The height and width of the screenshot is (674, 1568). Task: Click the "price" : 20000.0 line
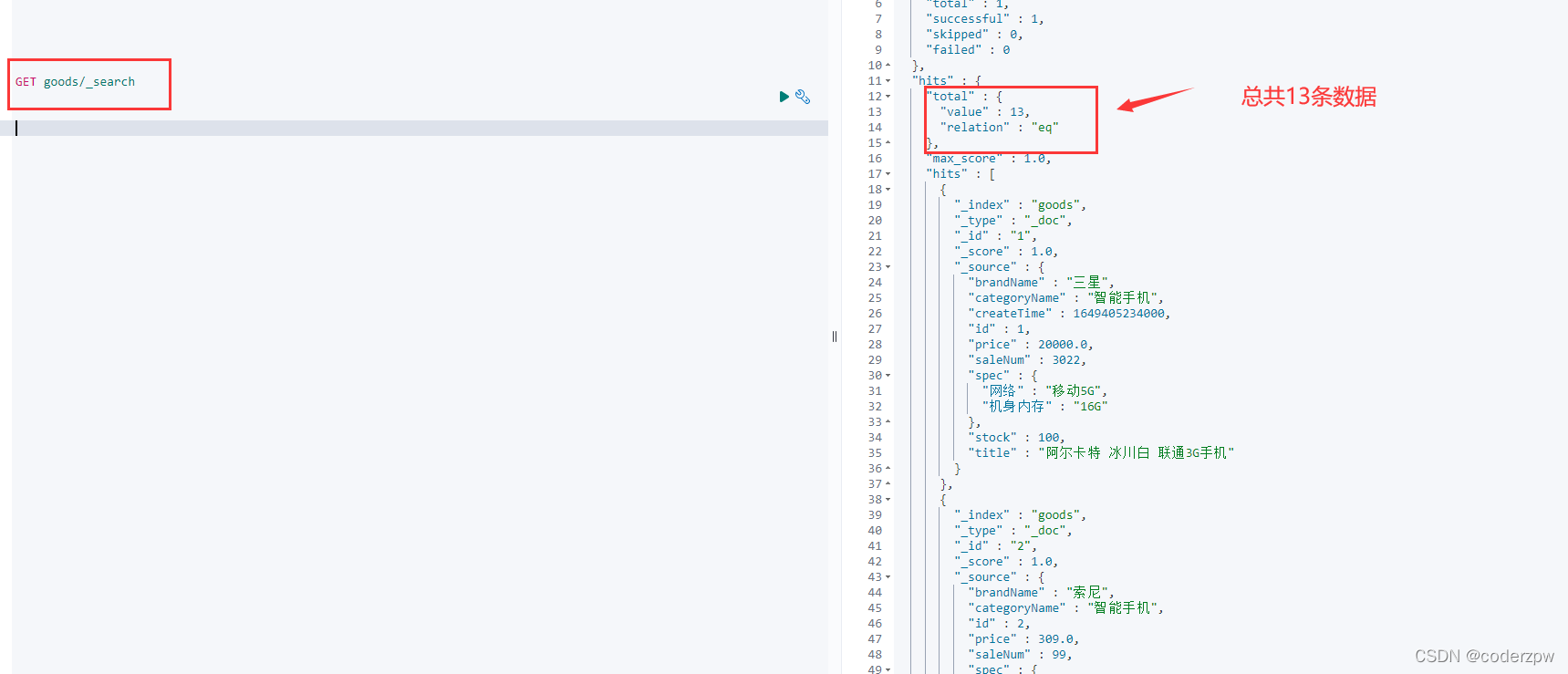[x=1031, y=345]
